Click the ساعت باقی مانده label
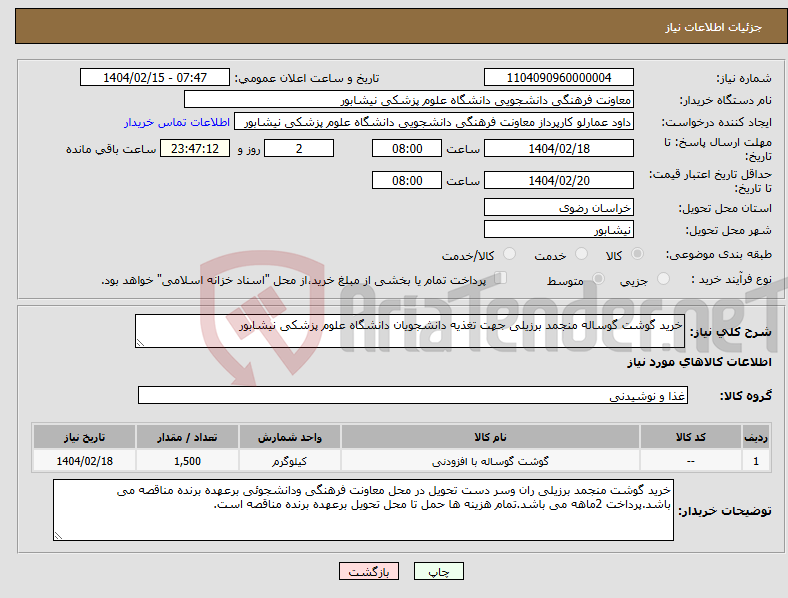Screen dimensions: 788x598 [x=111, y=149]
